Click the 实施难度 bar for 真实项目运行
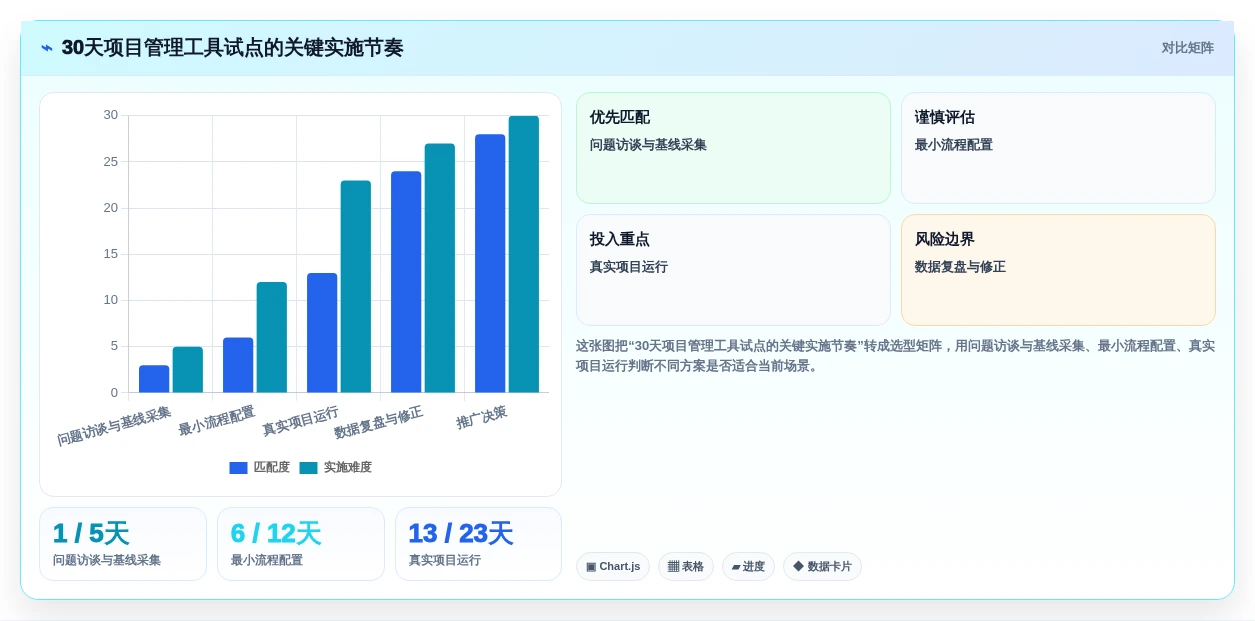 (356, 287)
